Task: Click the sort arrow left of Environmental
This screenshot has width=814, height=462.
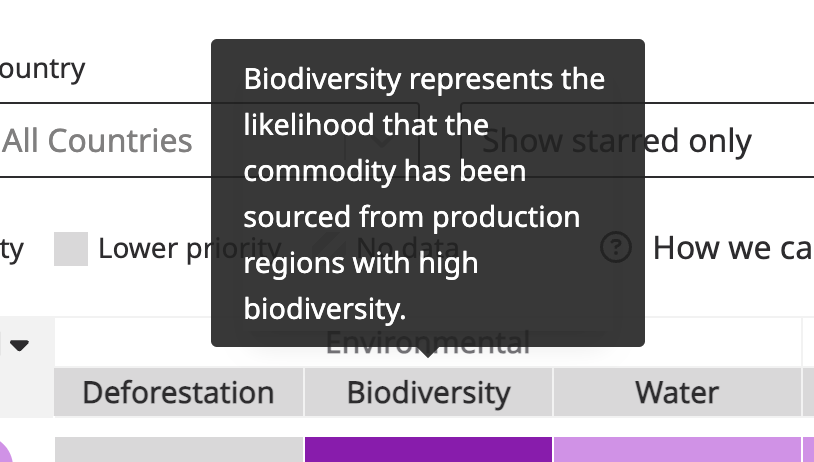Action: (x=19, y=345)
